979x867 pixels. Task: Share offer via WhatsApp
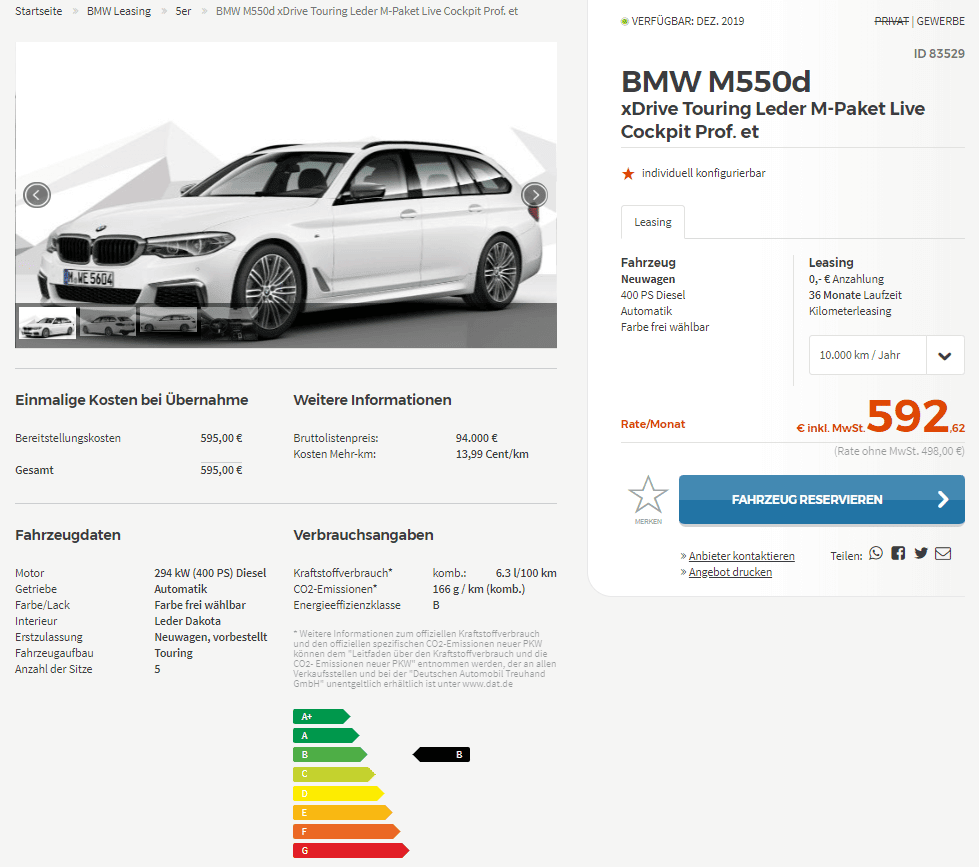click(x=876, y=554)
